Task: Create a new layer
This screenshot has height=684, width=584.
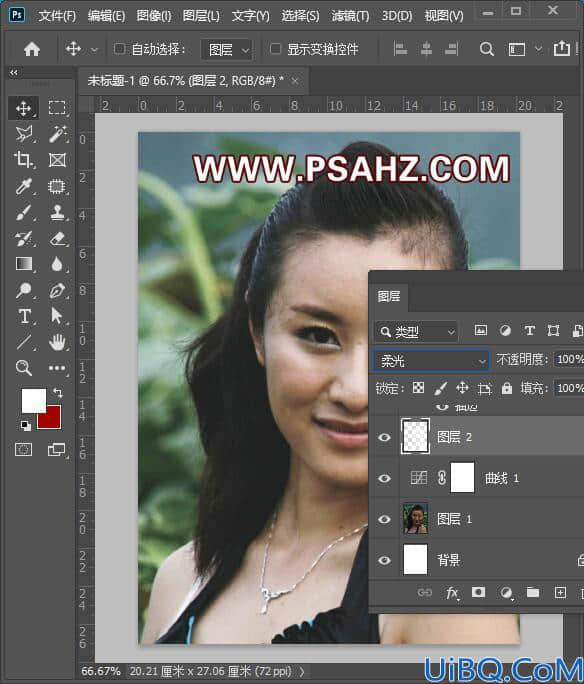Action: (x=560, y=592)
